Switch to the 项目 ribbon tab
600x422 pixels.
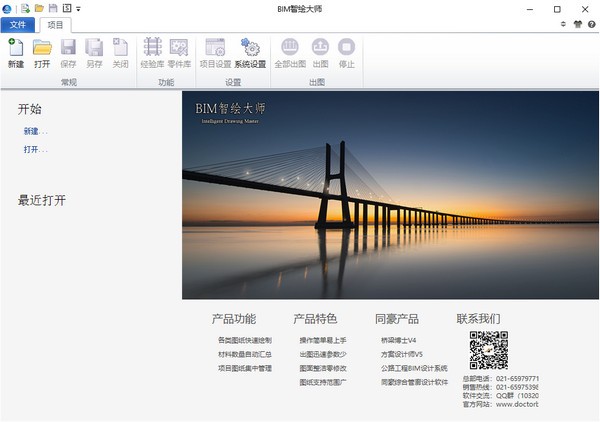(x=57, y=25)
